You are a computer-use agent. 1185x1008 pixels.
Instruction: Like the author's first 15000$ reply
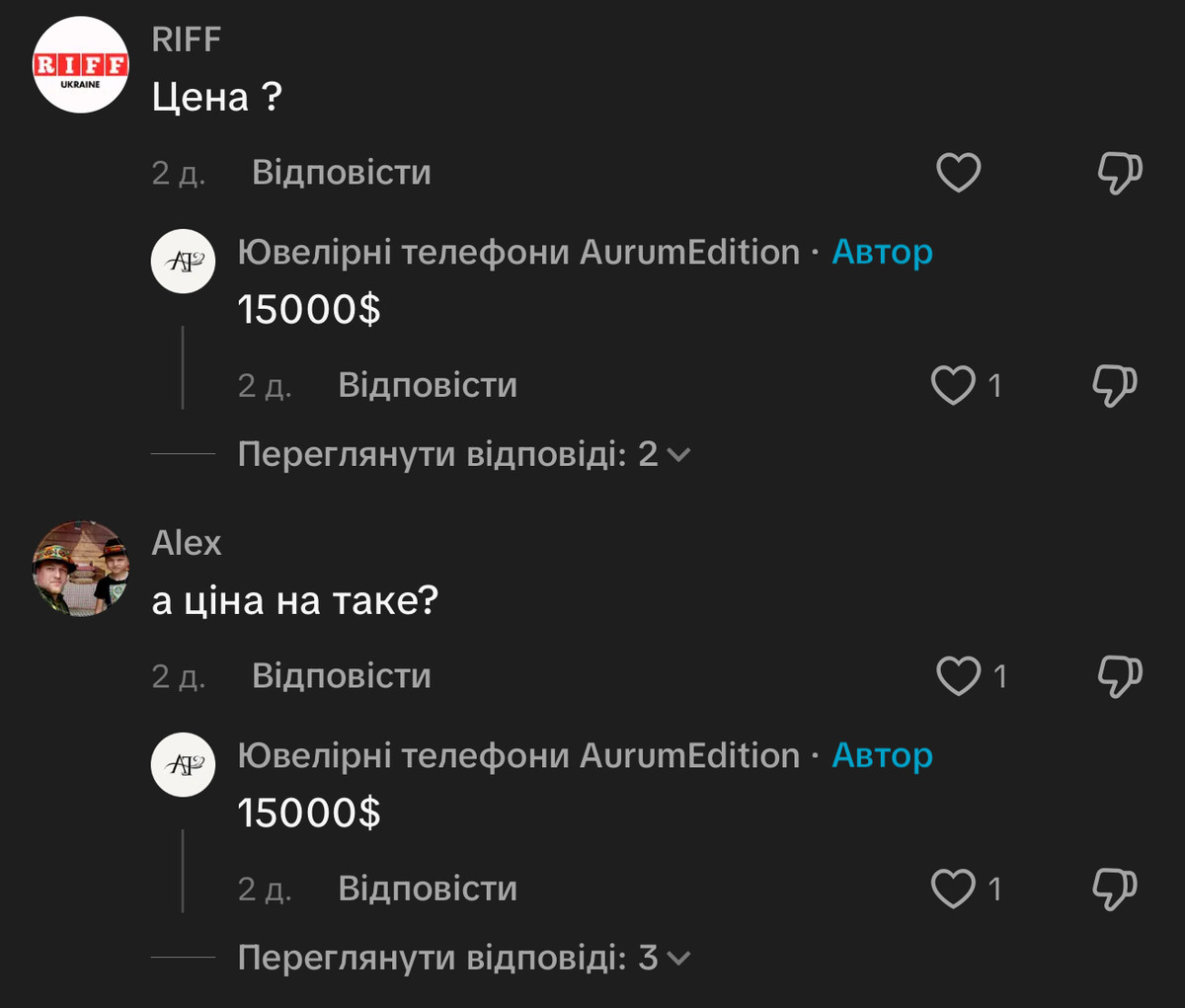pyautogui.click(x=953, y=385)
